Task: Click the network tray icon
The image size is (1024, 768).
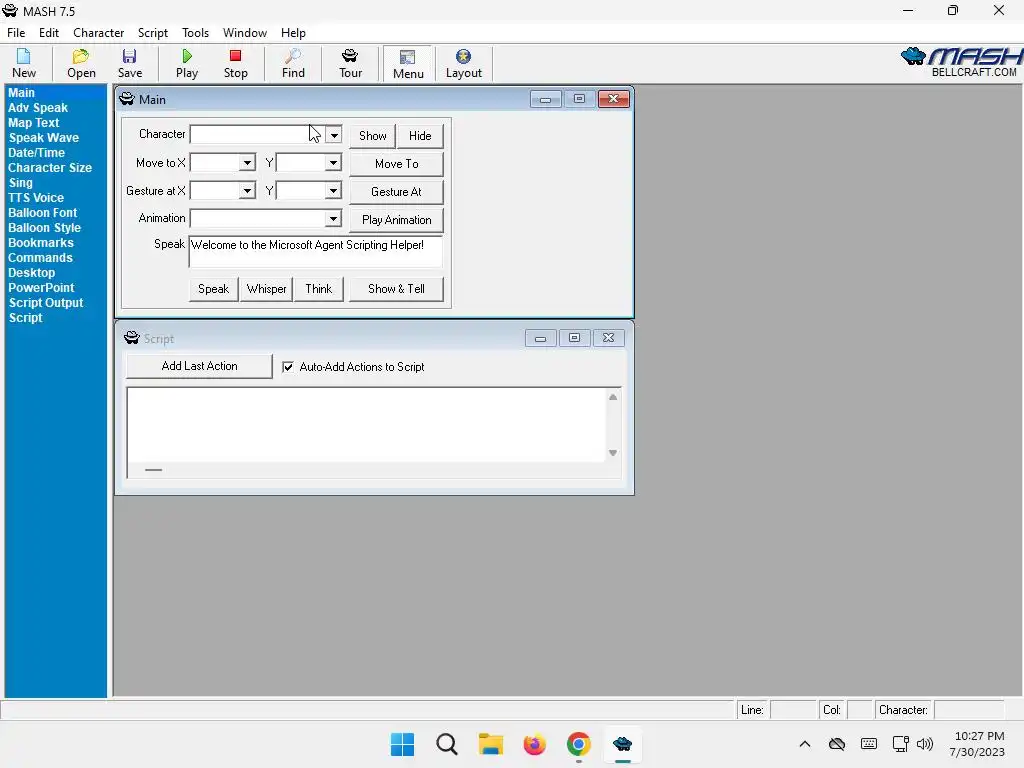Action: click(x=901, y=744)
